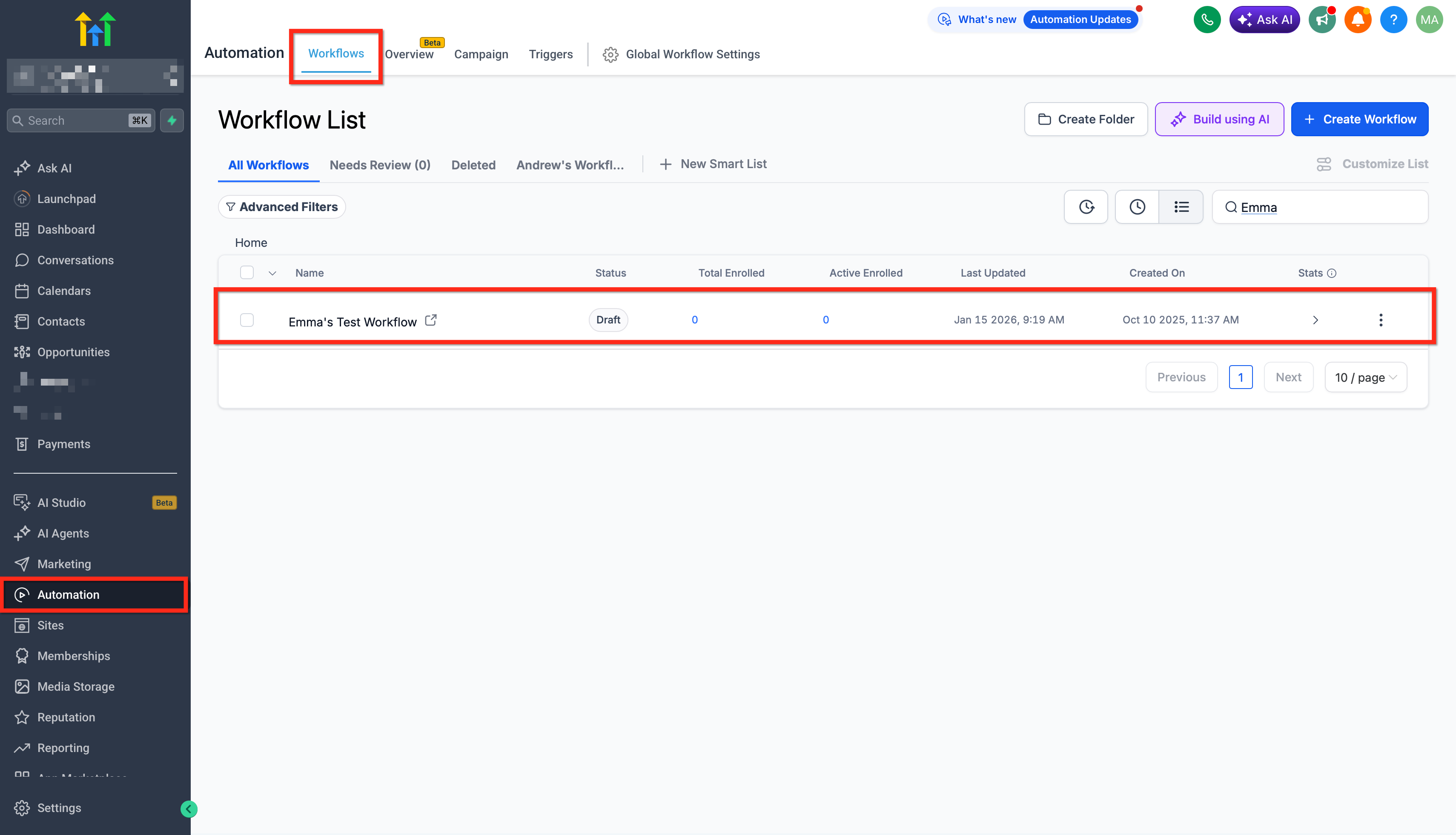This screenshot has height=835, width=1456.
Task: Open the orange notifications bell
Action: [1357, 20]
